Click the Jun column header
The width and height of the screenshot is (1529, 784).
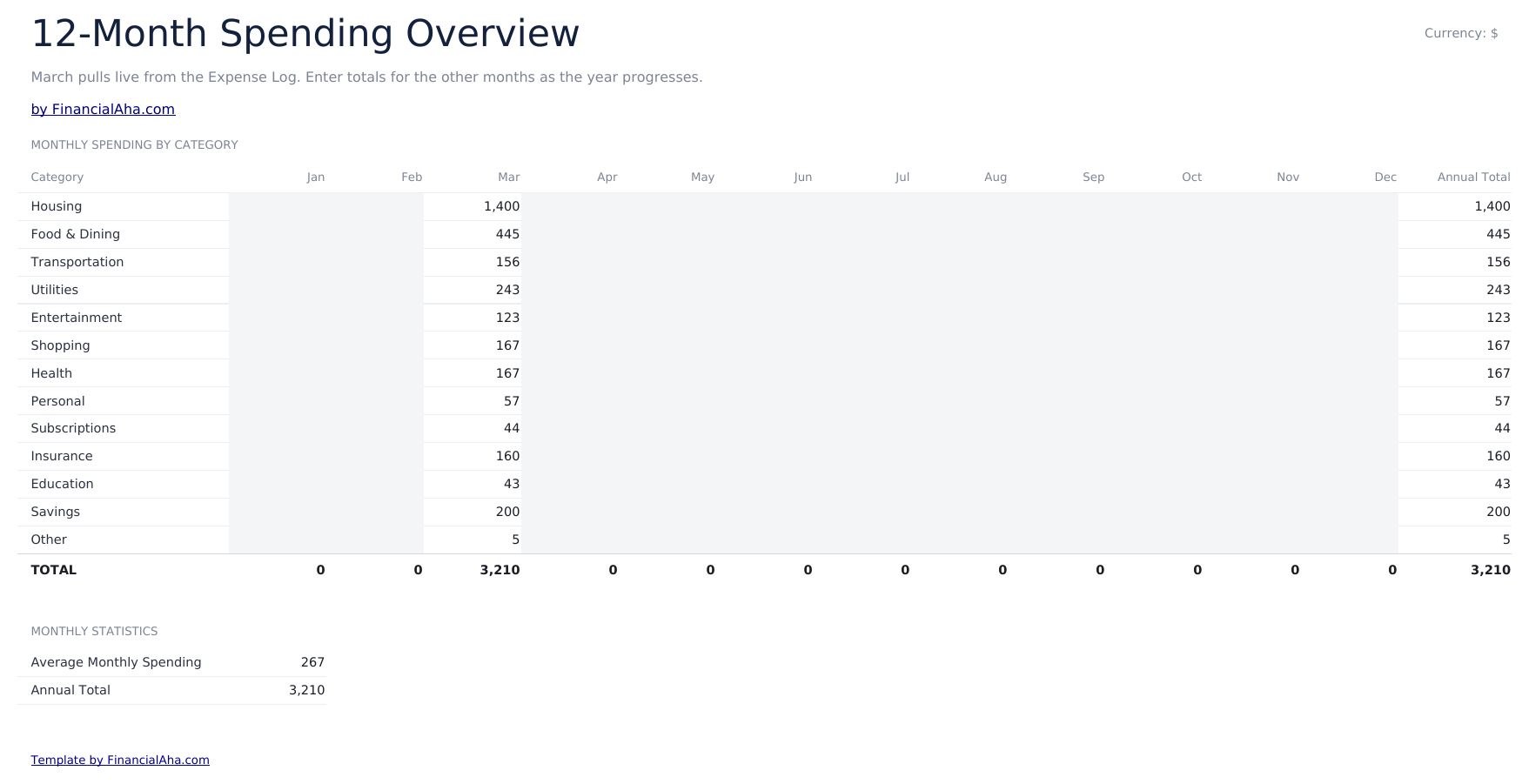803,177
